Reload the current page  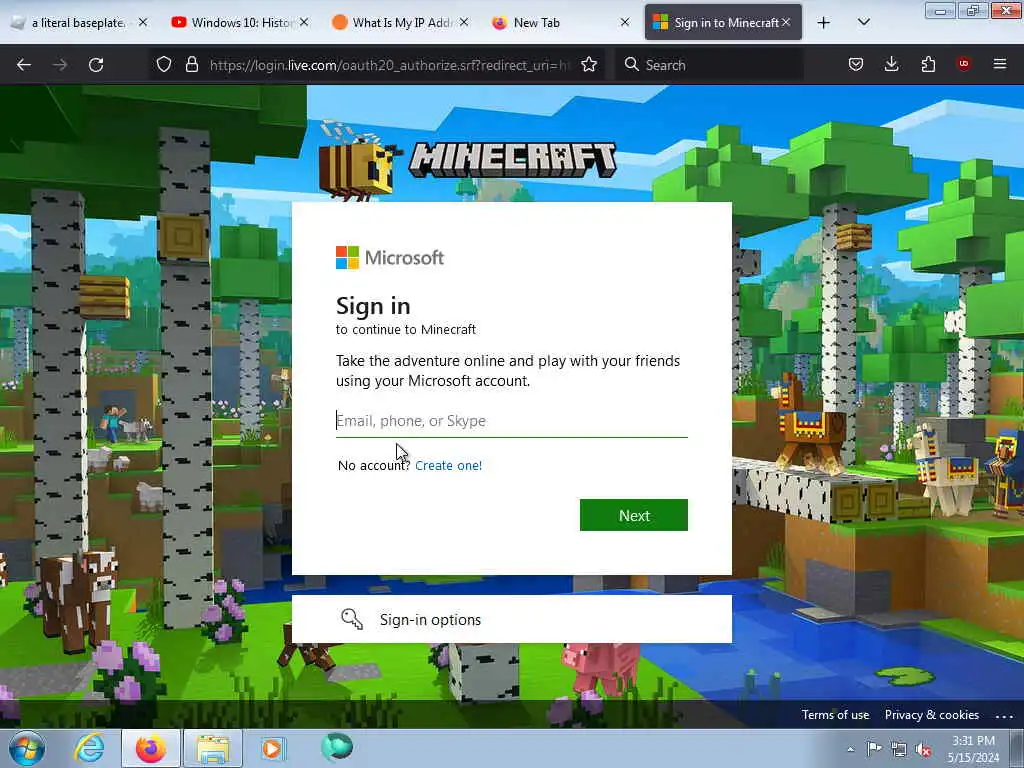(x=96, y=65)
